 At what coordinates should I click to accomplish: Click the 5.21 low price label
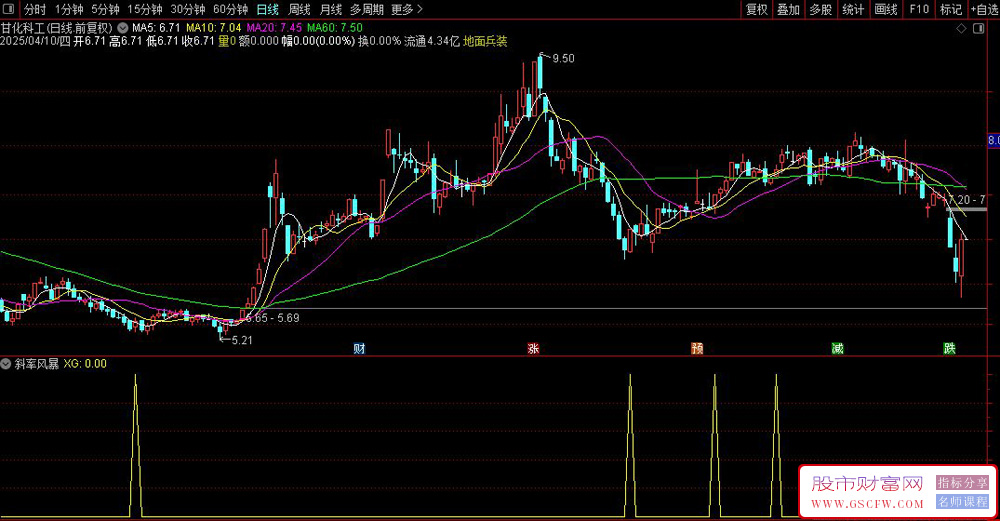242,341
